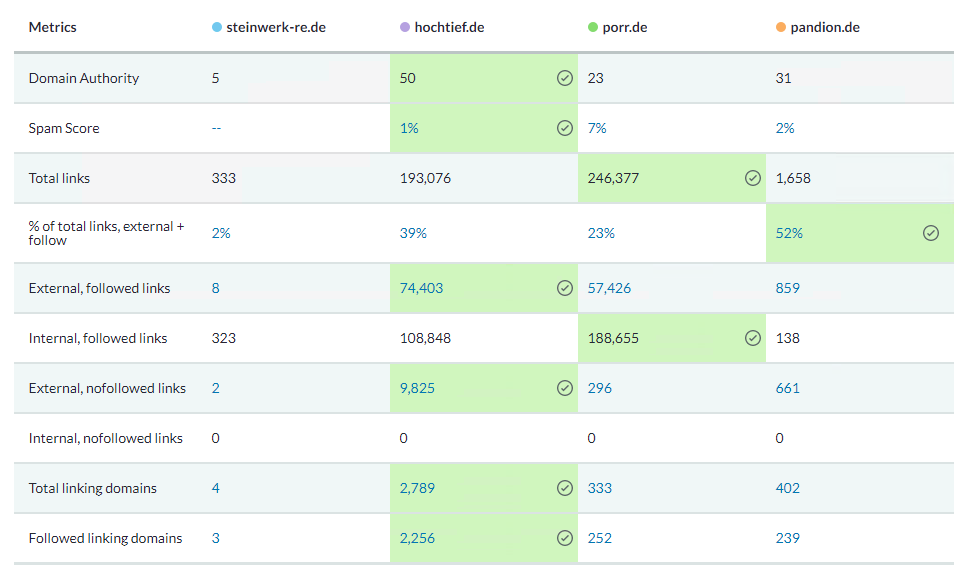This screenshot has width=969, height=583.
Task: Click the blue dot beside steinwerk-re.de
Action: point(217,27)
